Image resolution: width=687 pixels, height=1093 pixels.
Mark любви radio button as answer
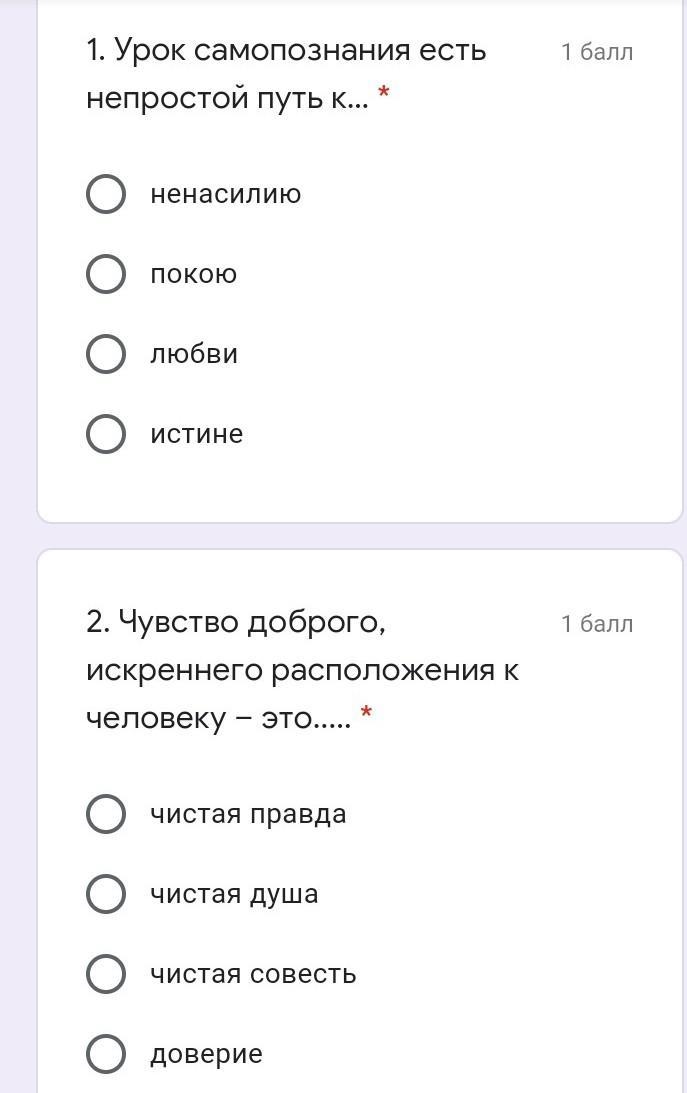[106, 353]
